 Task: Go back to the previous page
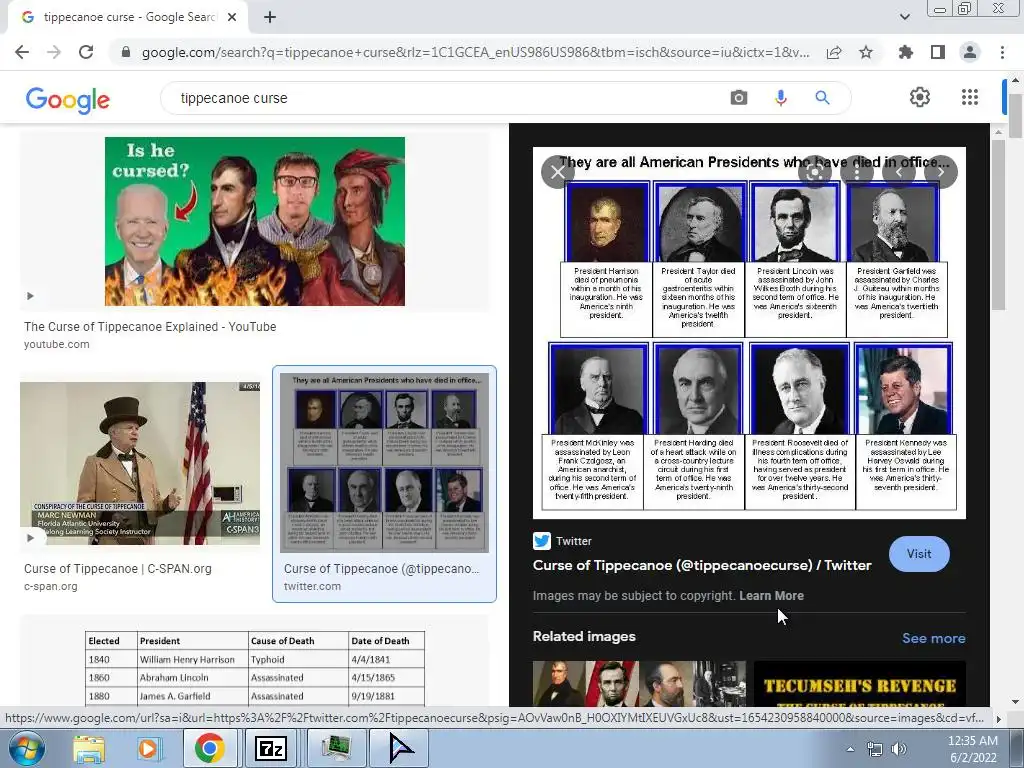coord(22,52)
